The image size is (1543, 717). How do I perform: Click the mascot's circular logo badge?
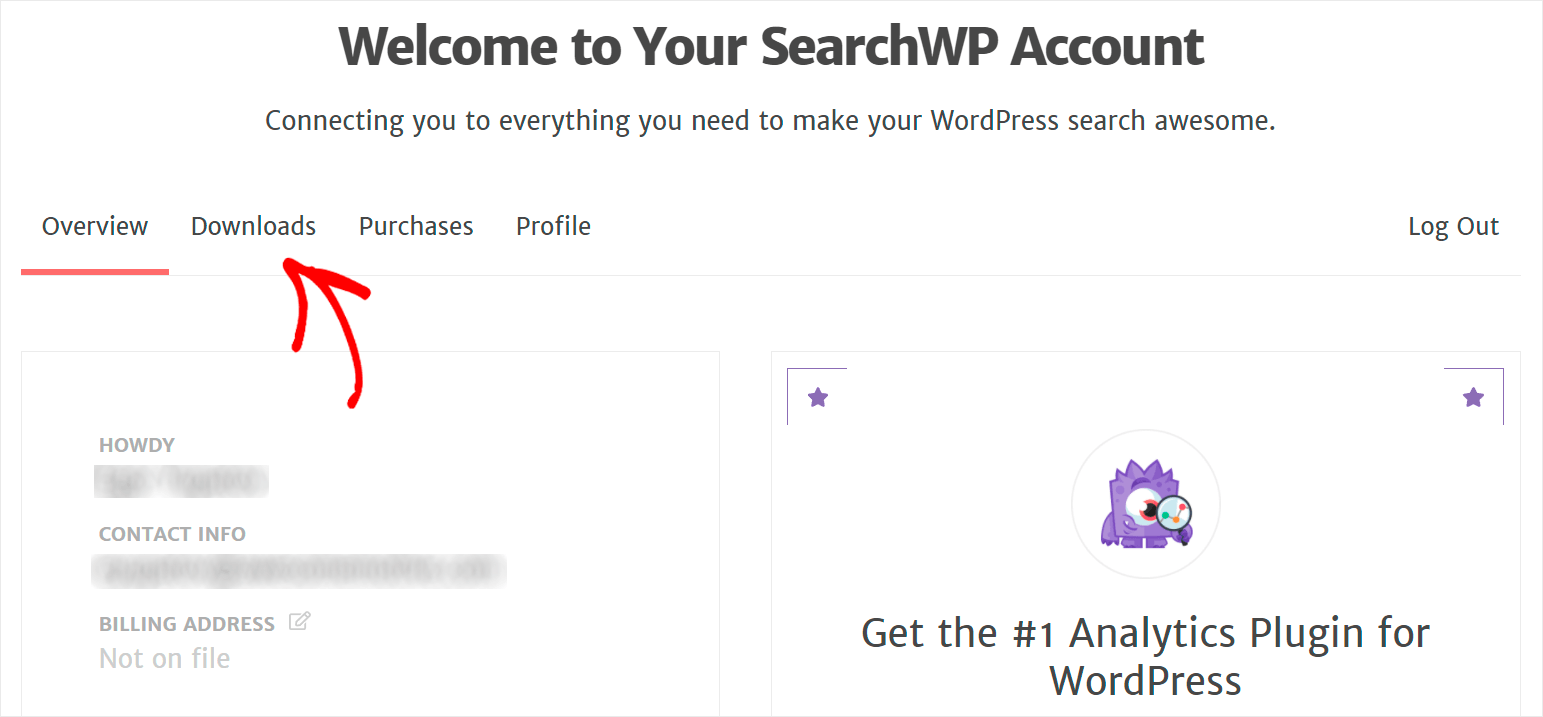[1145, 503]
